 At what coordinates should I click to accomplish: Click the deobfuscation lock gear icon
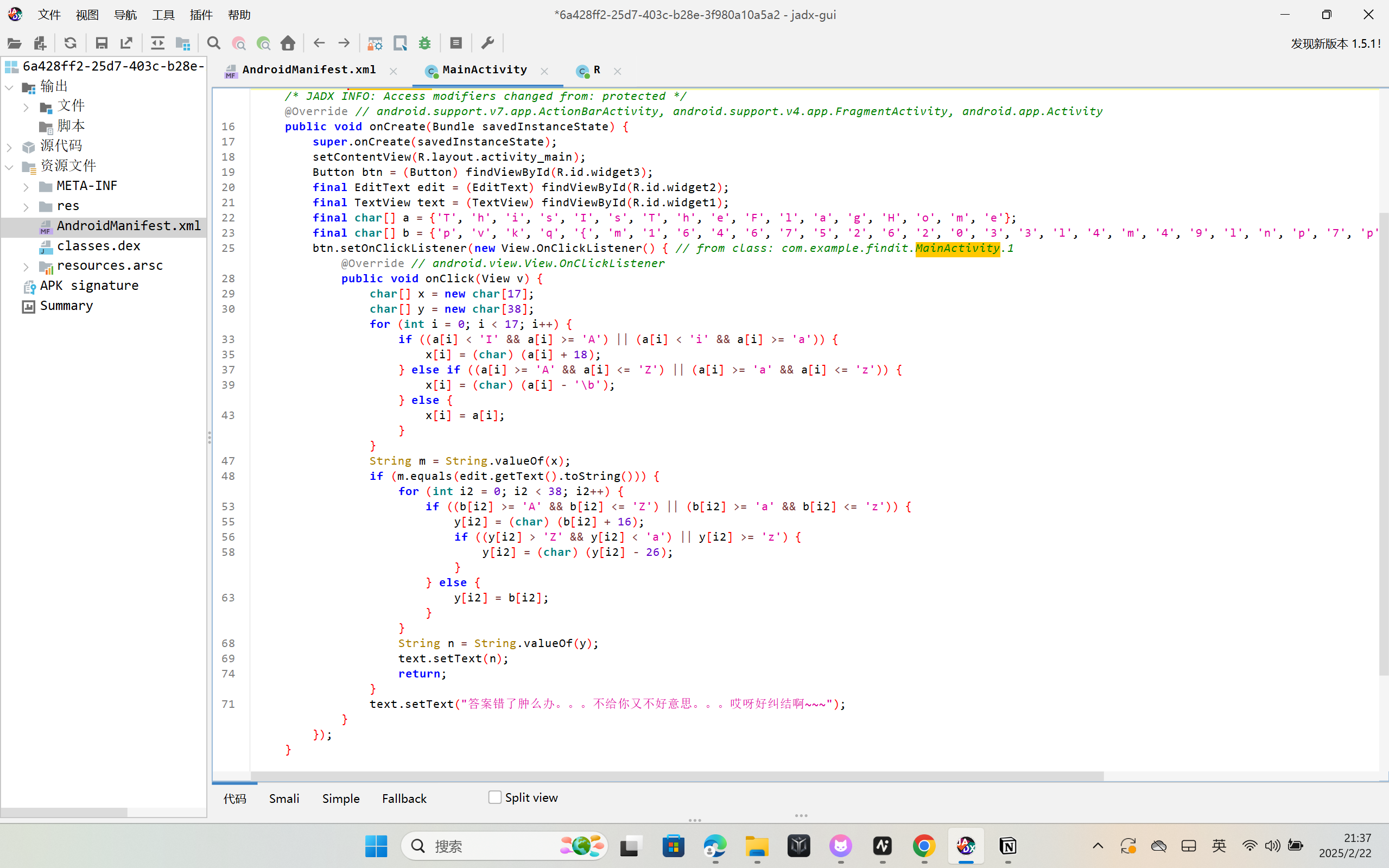coord(375,43)
